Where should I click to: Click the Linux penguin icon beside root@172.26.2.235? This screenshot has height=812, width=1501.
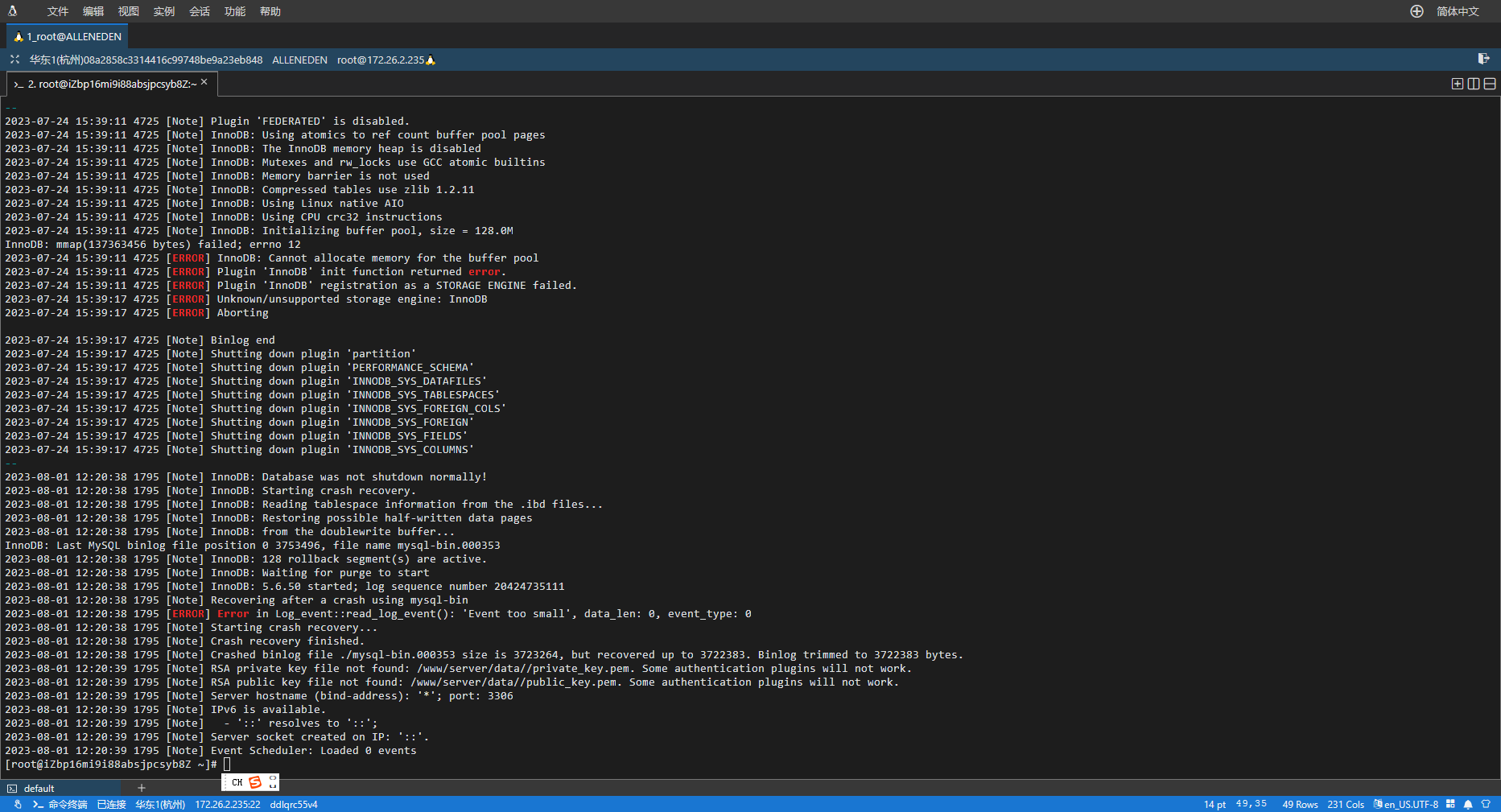click(431, 60)
